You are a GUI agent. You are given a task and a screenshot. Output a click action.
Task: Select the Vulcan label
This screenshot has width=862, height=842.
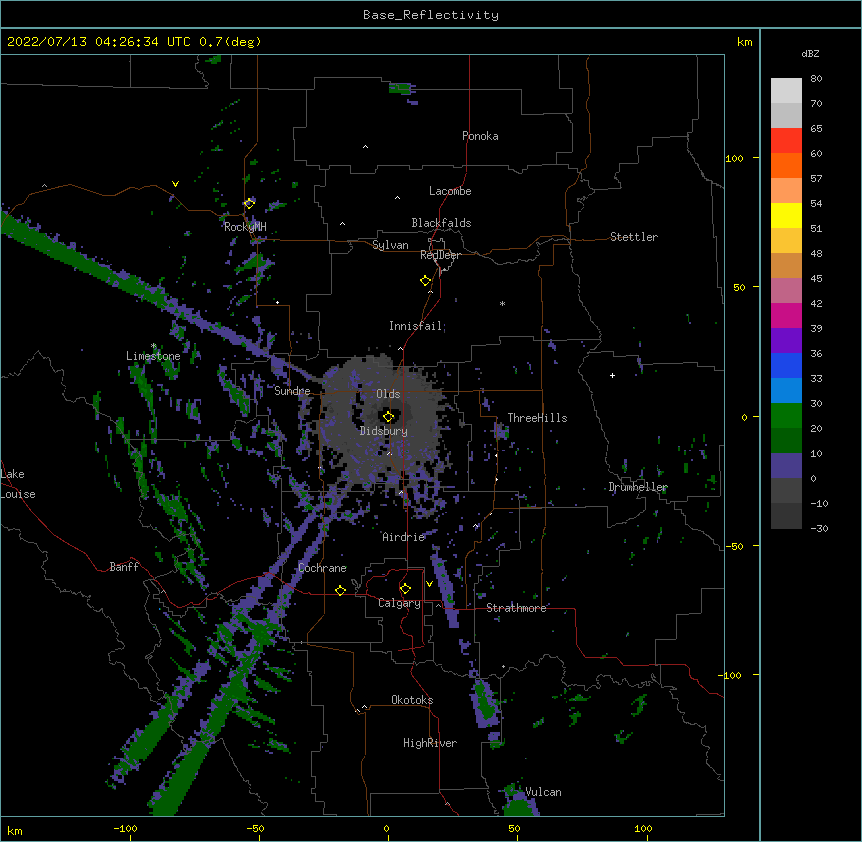(543, 792)
